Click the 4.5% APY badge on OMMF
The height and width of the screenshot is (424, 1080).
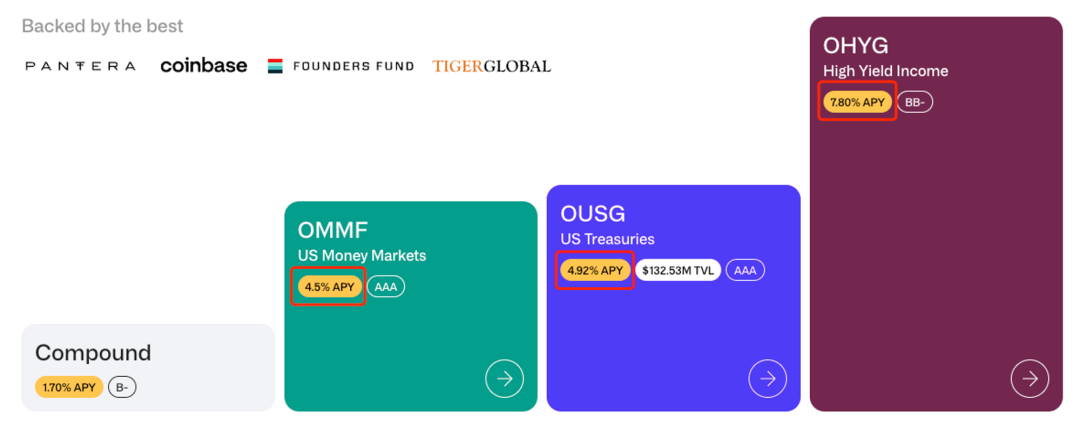tap(329, 286)
